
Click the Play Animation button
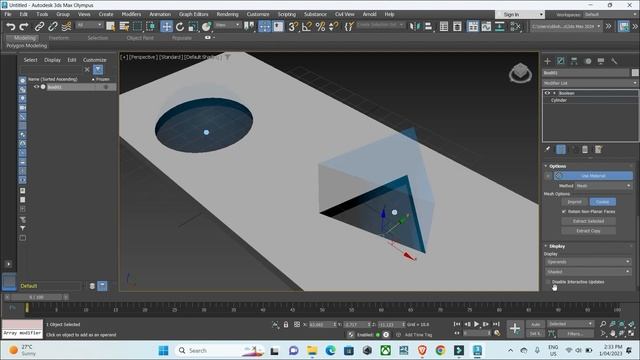pyautogui.click(x=476, y=324)
